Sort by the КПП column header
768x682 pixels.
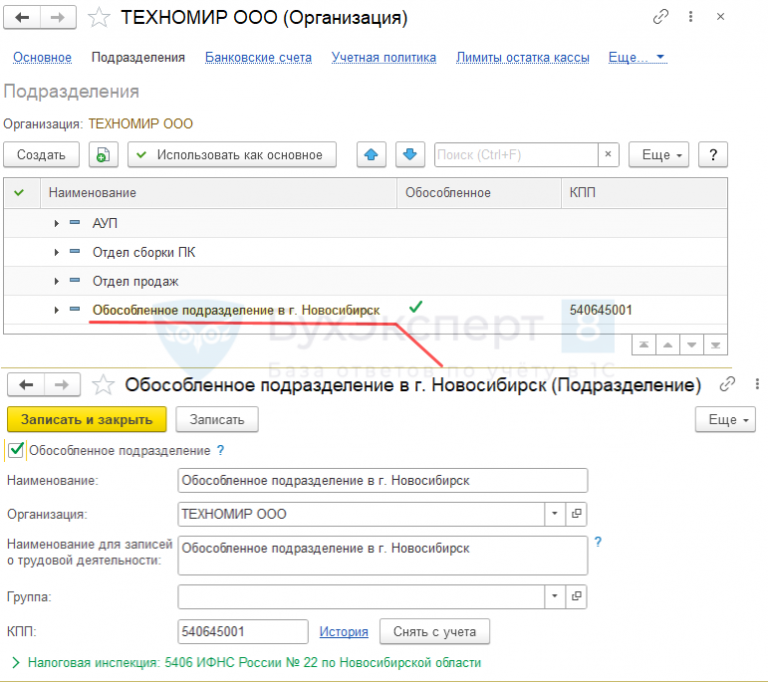coord(644,193)
